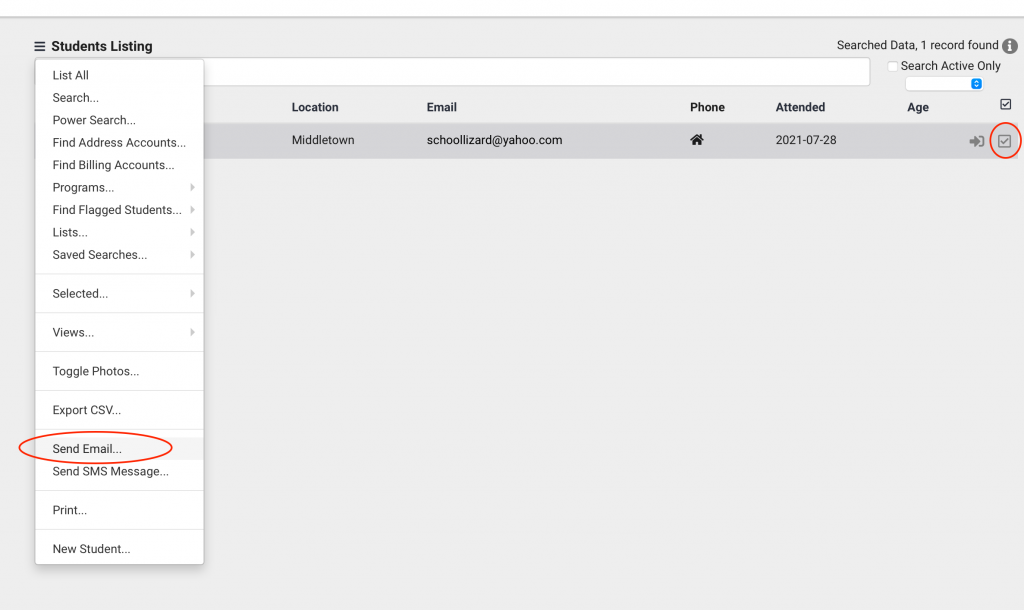This screenshot has height=610, width=1024.
Task: Click the sign-in arrow icon on the student row
Action: tap(977, 141)
